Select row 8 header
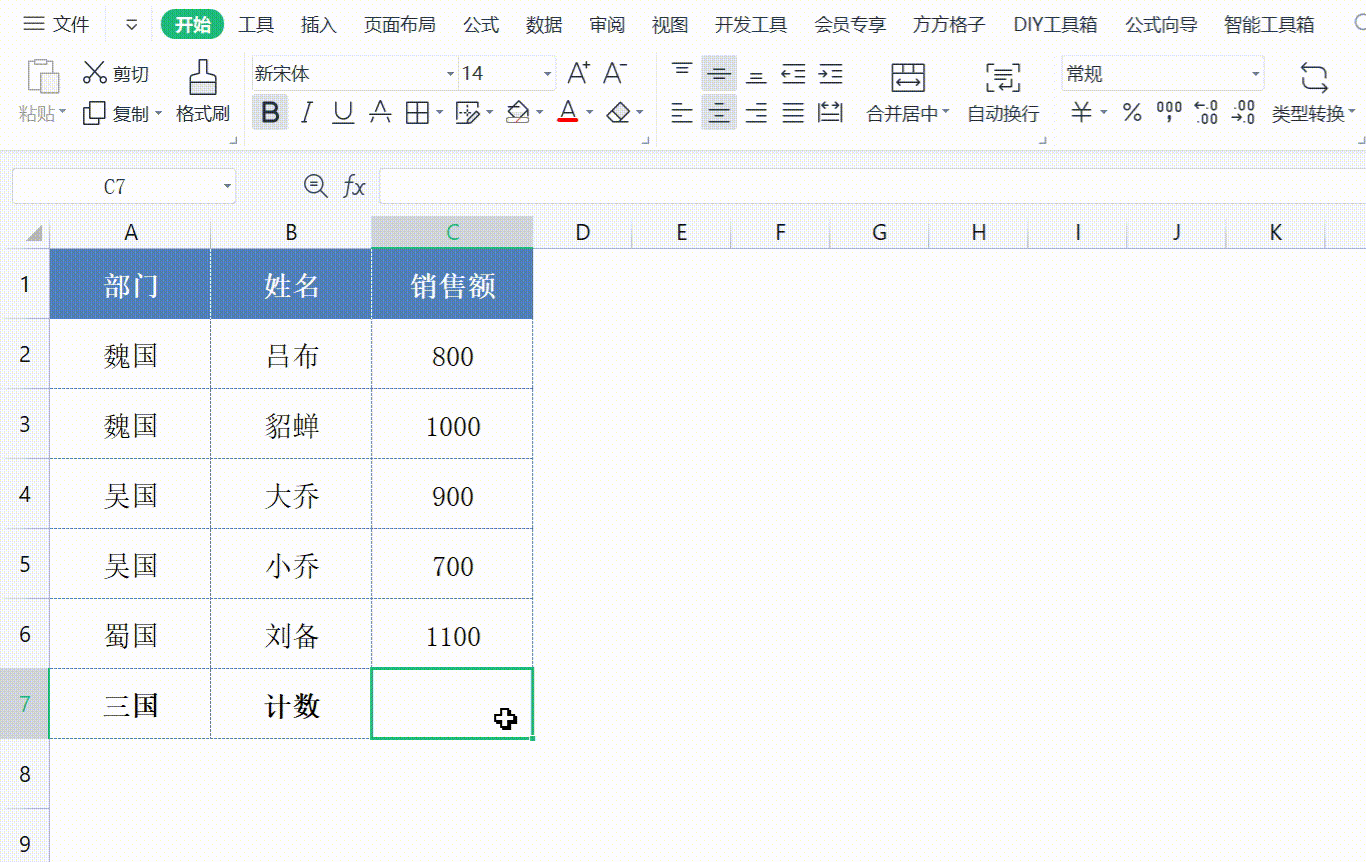Viewport: 1366px width, 862px height. point(25,774)
